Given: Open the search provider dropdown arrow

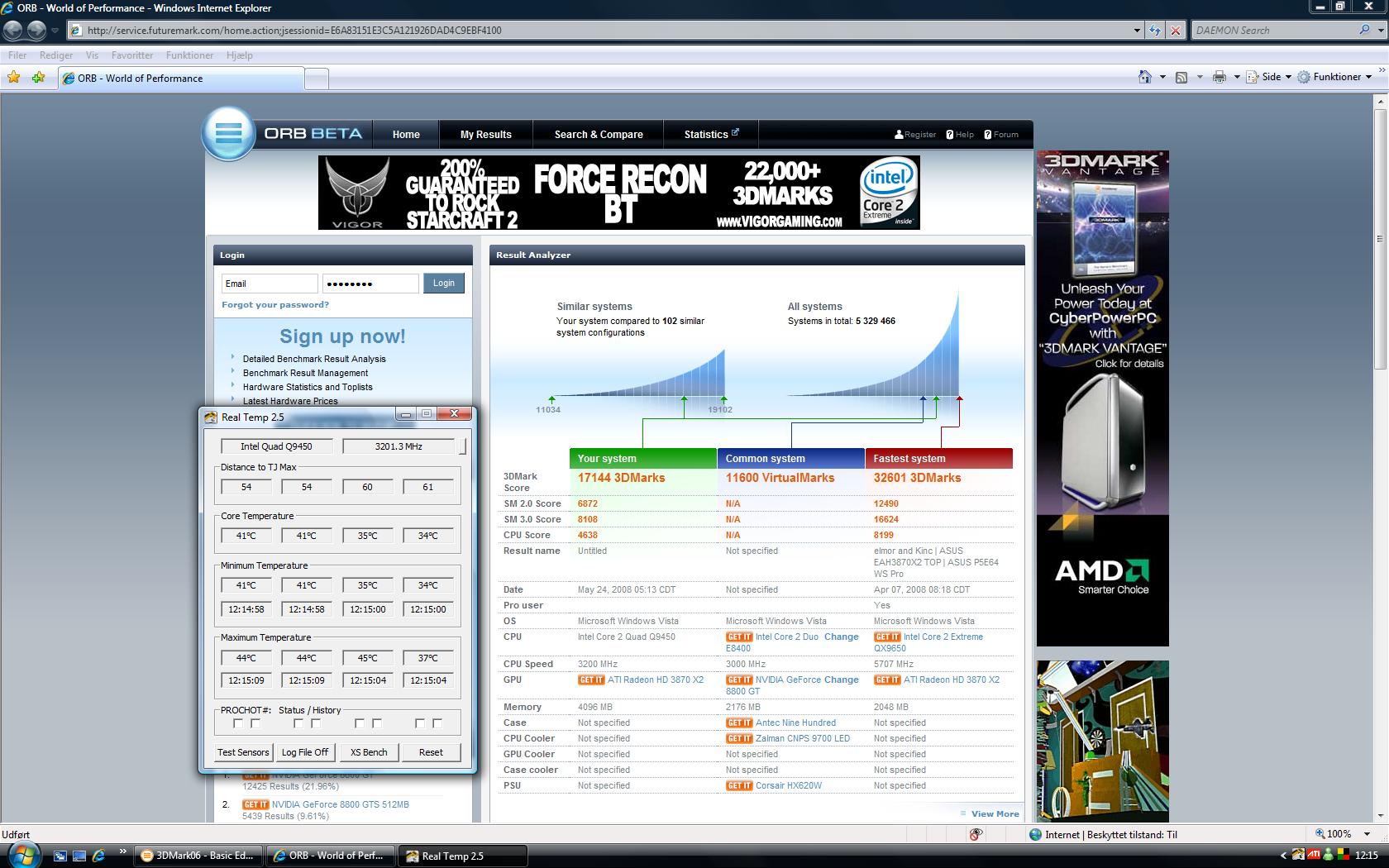Looking at the screenshot, I should 1380,30.
